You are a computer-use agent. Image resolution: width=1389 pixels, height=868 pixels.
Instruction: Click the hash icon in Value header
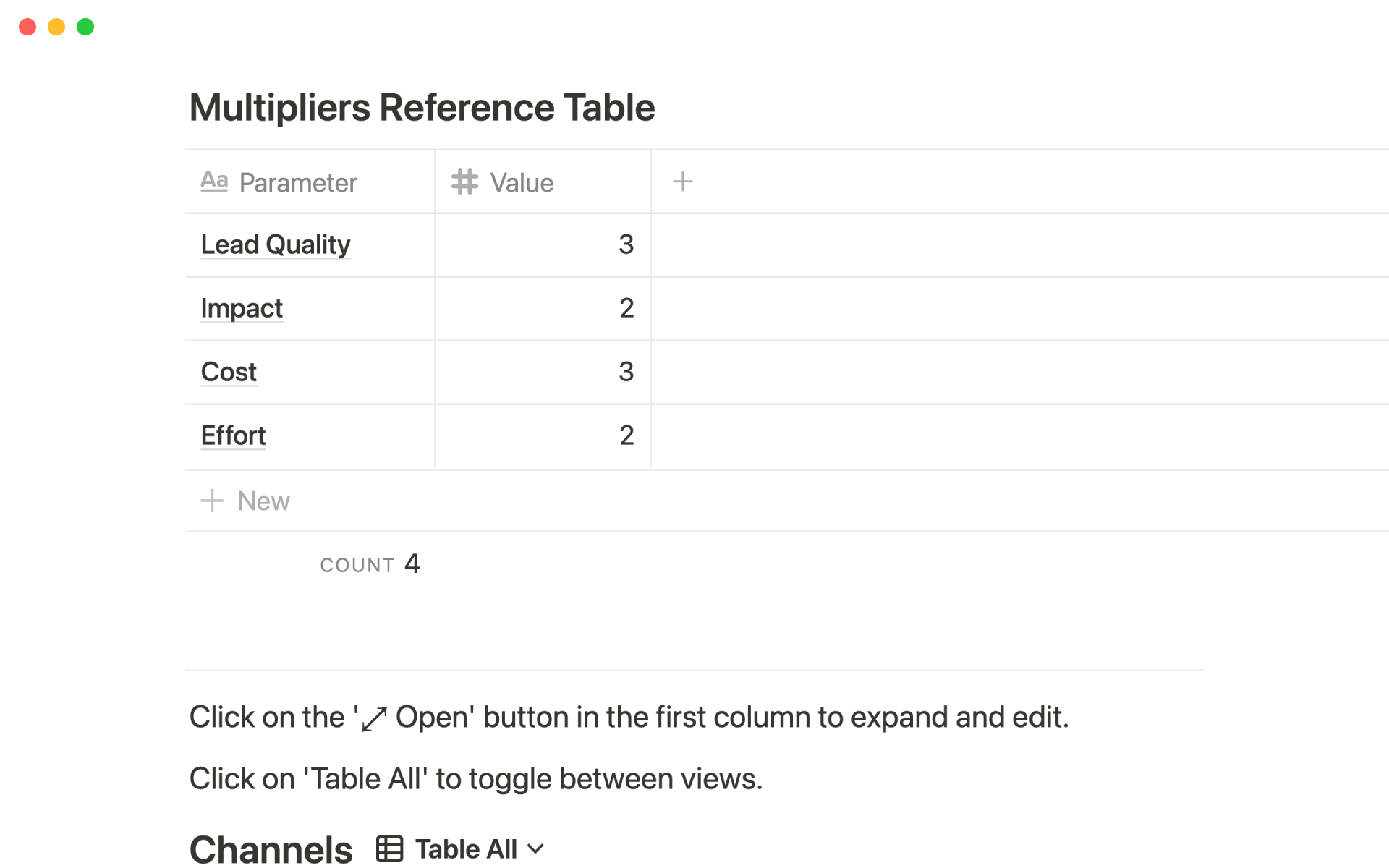coord(464,182)
